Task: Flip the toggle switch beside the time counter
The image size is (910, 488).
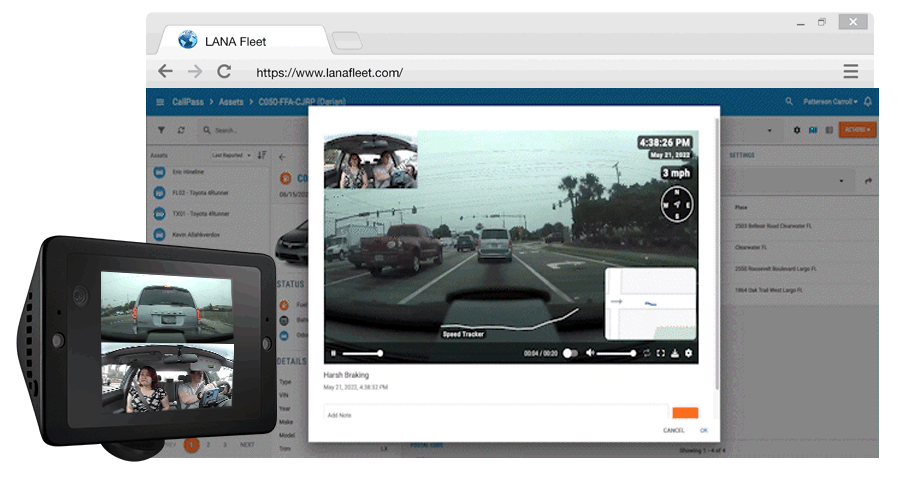Action: click(x=571, y=353)
